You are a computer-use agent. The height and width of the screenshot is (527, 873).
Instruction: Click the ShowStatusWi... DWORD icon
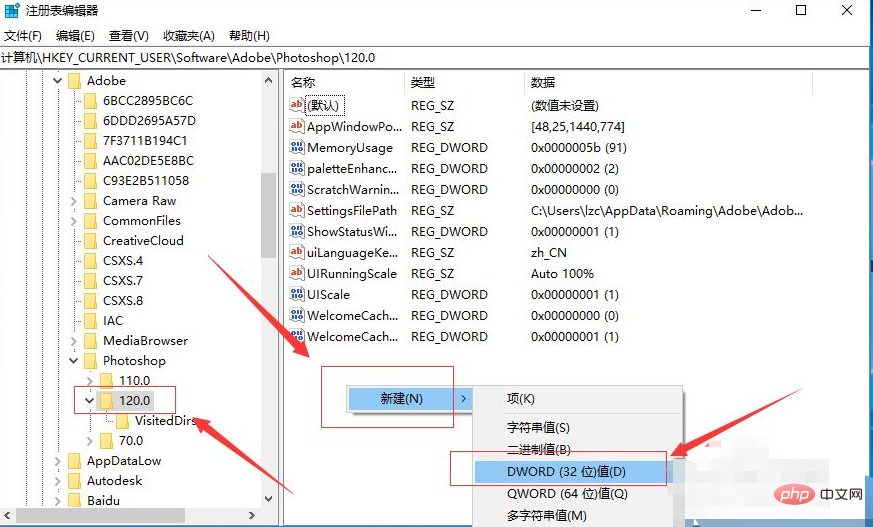pos(297,231)
